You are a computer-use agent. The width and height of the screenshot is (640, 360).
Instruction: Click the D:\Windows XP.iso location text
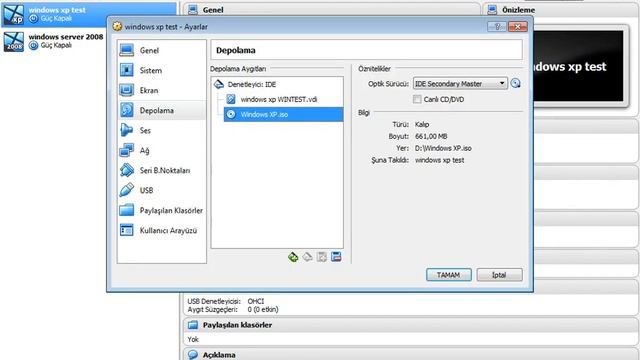(443, 148)
